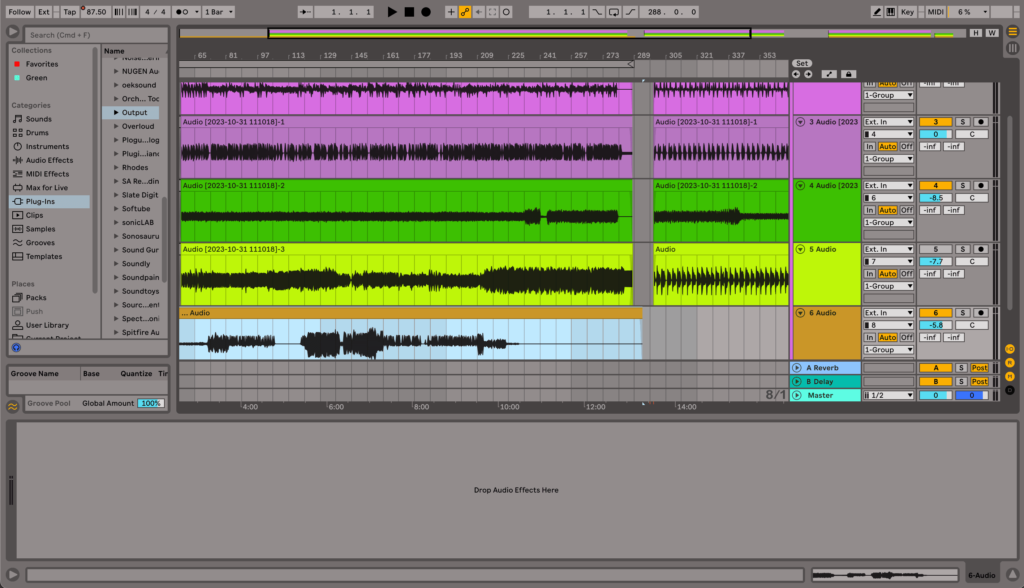Click the Arrangement Record button

pyautogui.click(x=426, y=12)
